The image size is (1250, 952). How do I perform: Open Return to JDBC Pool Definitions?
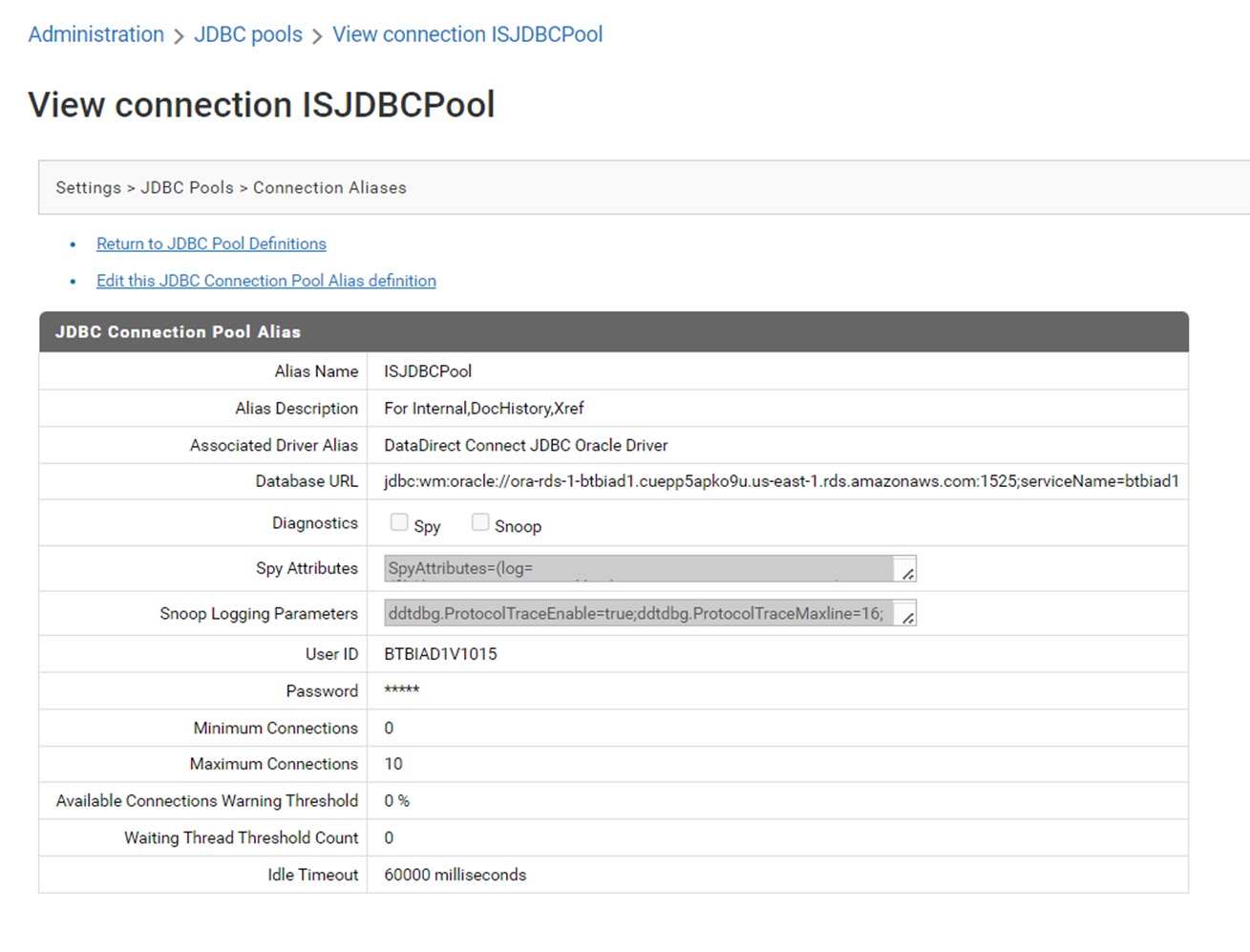(x=211, y=243)
